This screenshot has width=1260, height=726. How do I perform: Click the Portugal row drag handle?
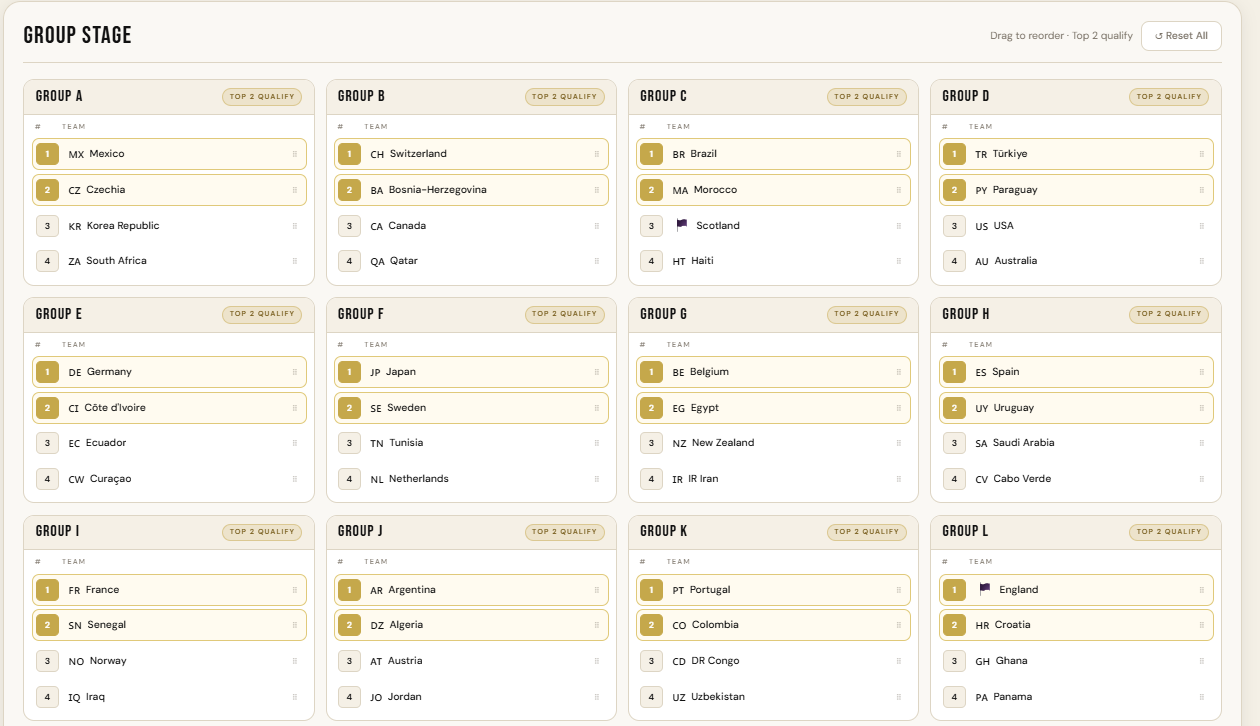tap(899, 590)
